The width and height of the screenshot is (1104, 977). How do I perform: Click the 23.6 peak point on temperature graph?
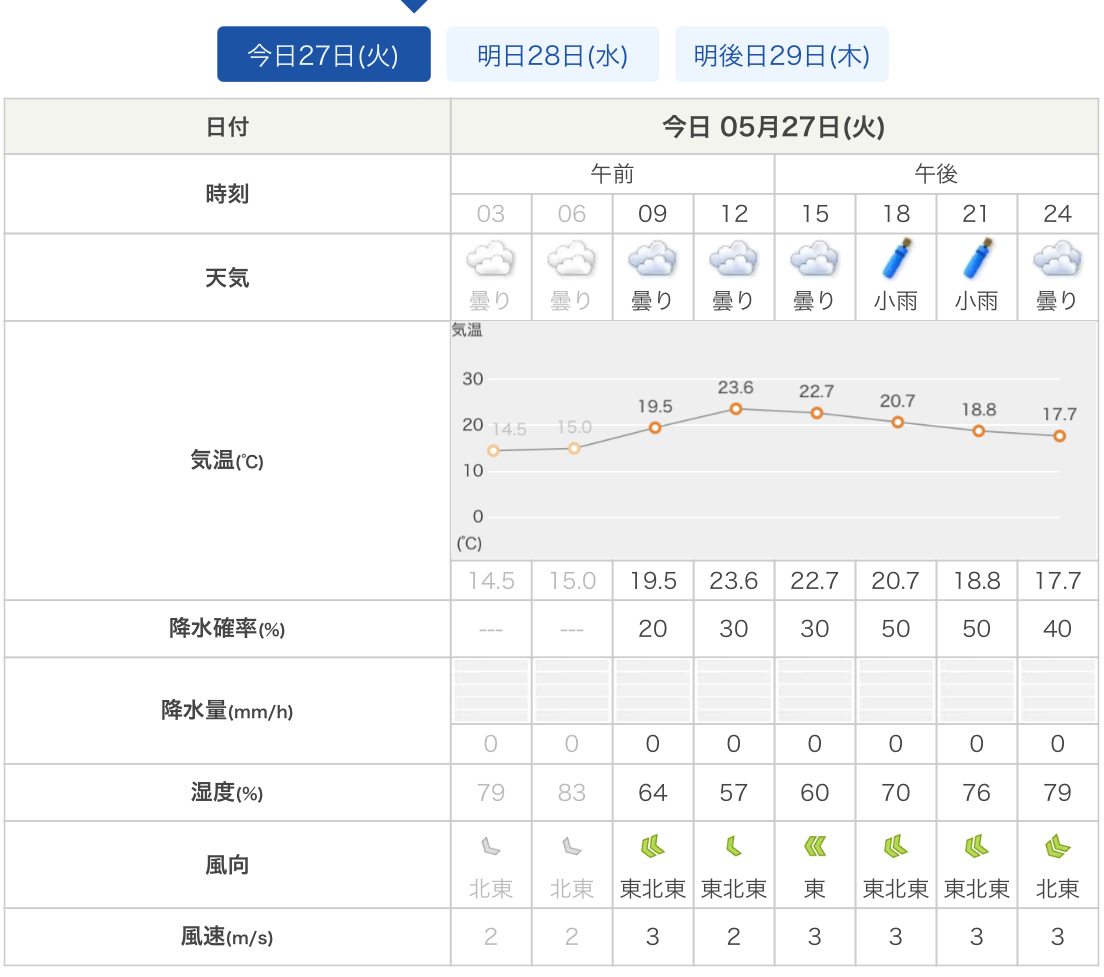tap(736, 408)
